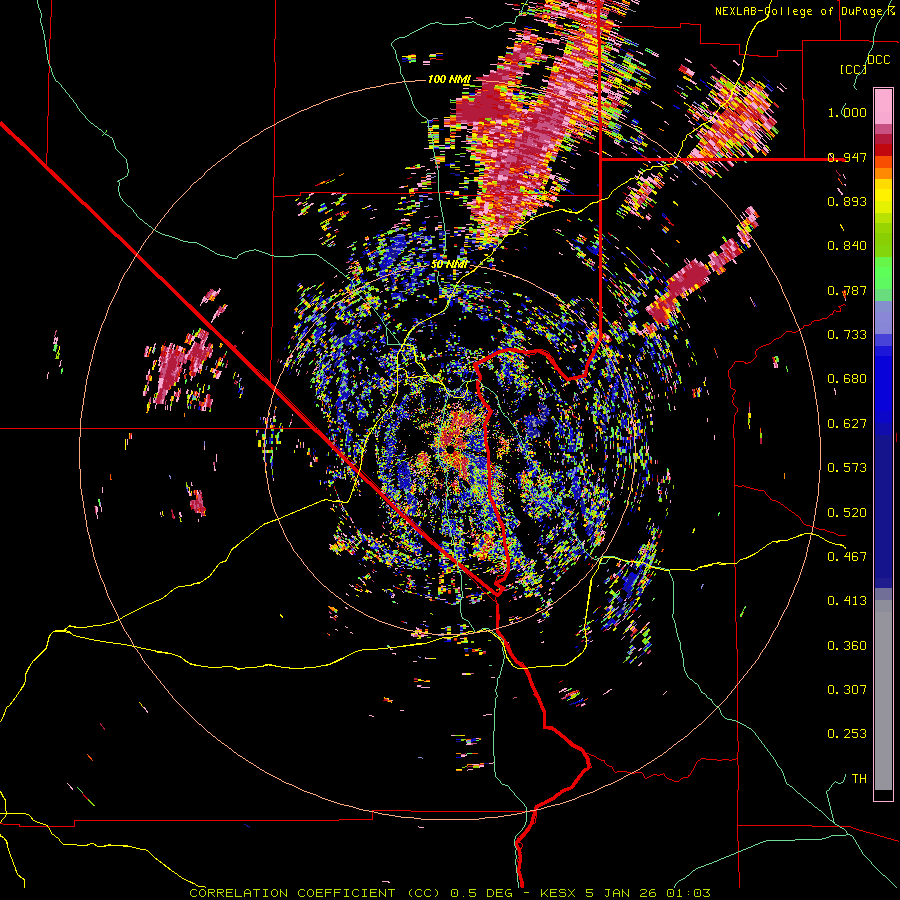Screen dimensions: 900x900
Task: Click the 0.573 scale value
Action: coord(847,468)
